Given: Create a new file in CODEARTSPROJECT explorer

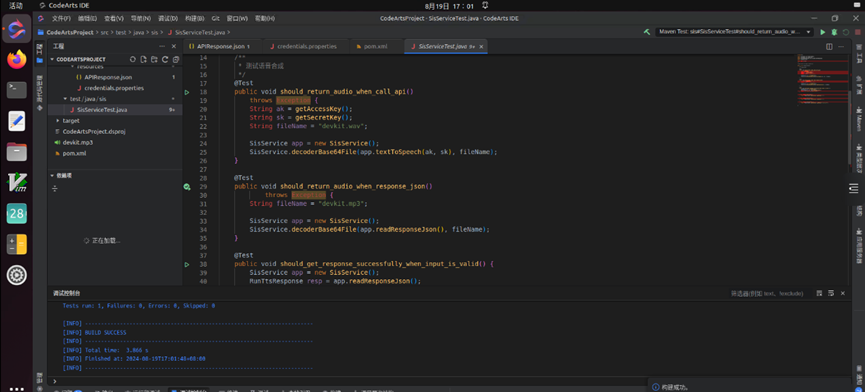Looking at the screenshot, I should (x=143, y=59).
